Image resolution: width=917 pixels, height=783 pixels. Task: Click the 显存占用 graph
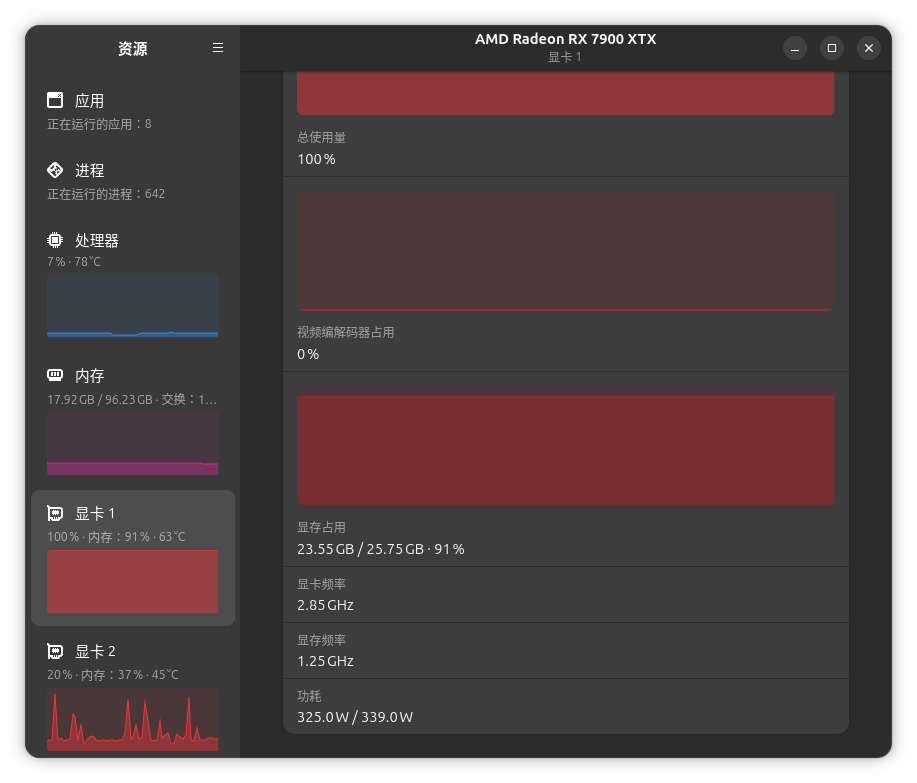click(x=566, y=446)
